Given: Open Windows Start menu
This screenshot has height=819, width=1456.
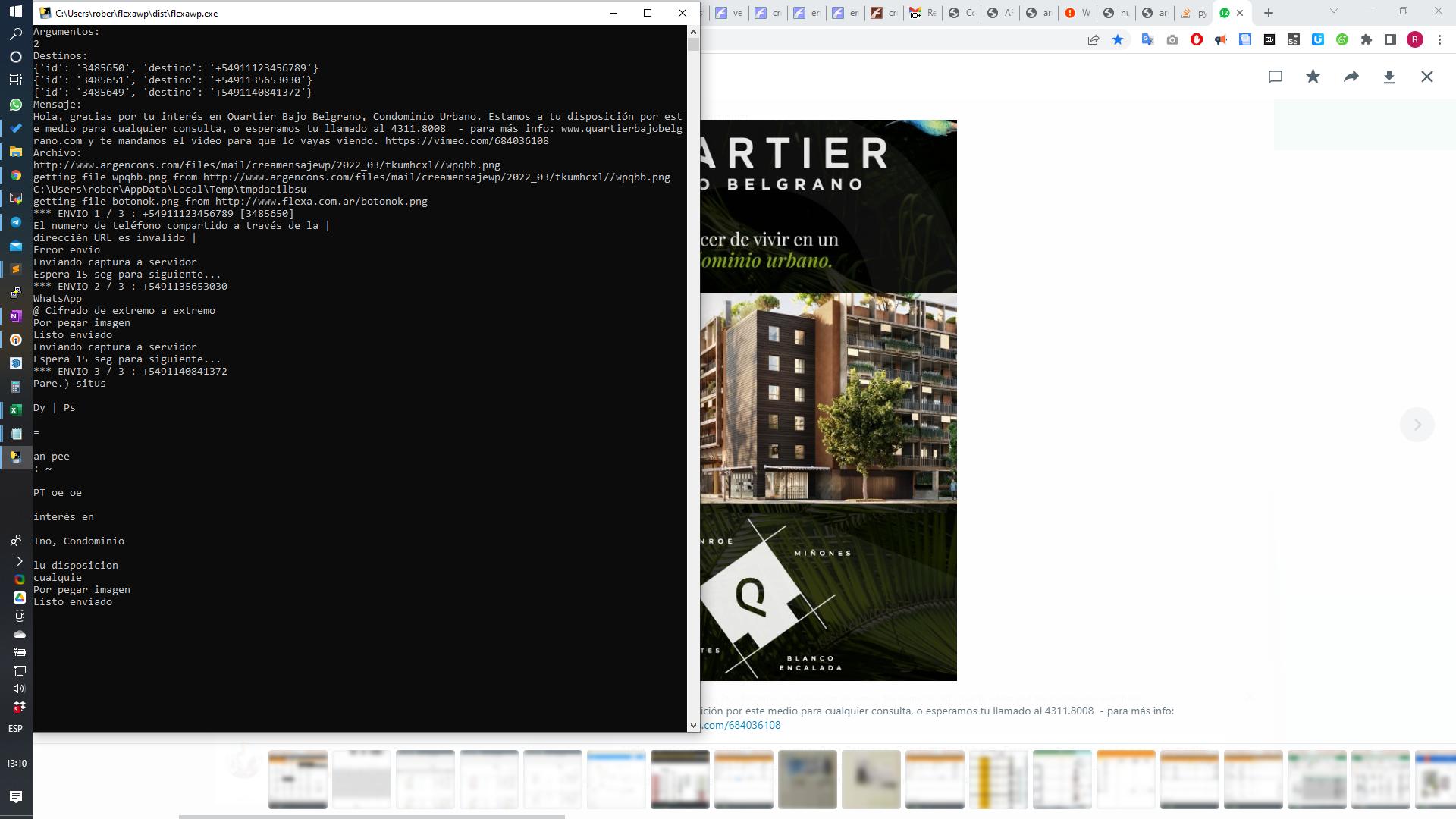Looking at the screenshot, I should tap(16, 11).
